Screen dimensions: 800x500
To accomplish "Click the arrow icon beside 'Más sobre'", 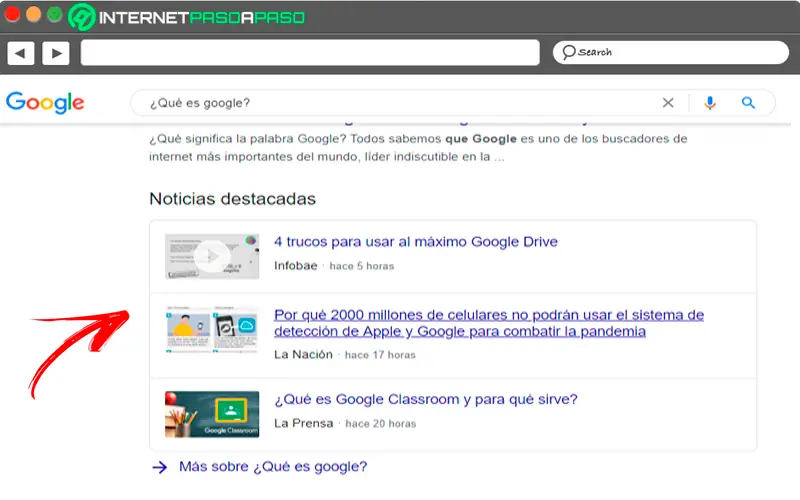I will pos(160,467).
